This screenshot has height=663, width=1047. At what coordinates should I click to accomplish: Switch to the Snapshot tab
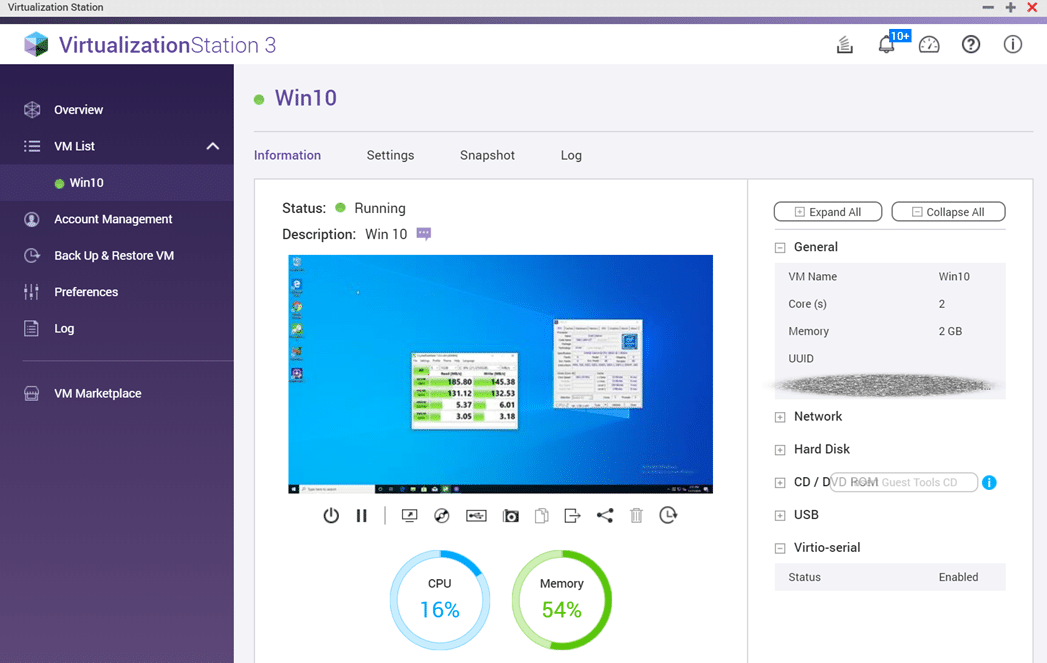[487, 155]
